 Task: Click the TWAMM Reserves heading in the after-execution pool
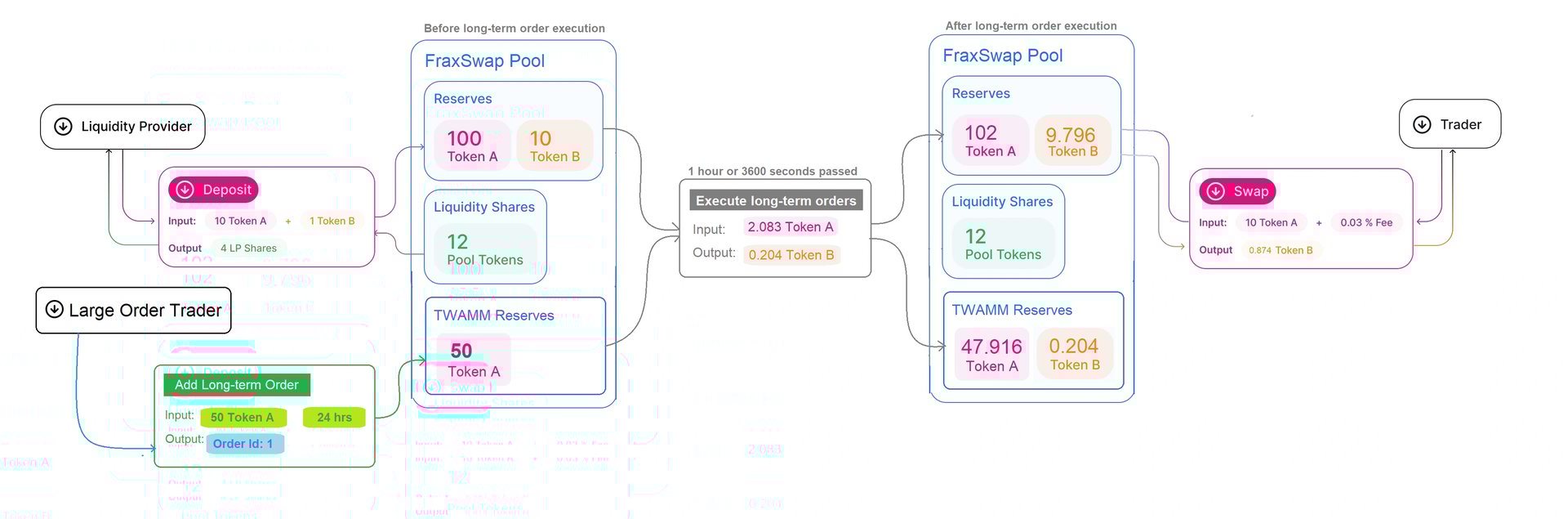[x=1012, y=310]
